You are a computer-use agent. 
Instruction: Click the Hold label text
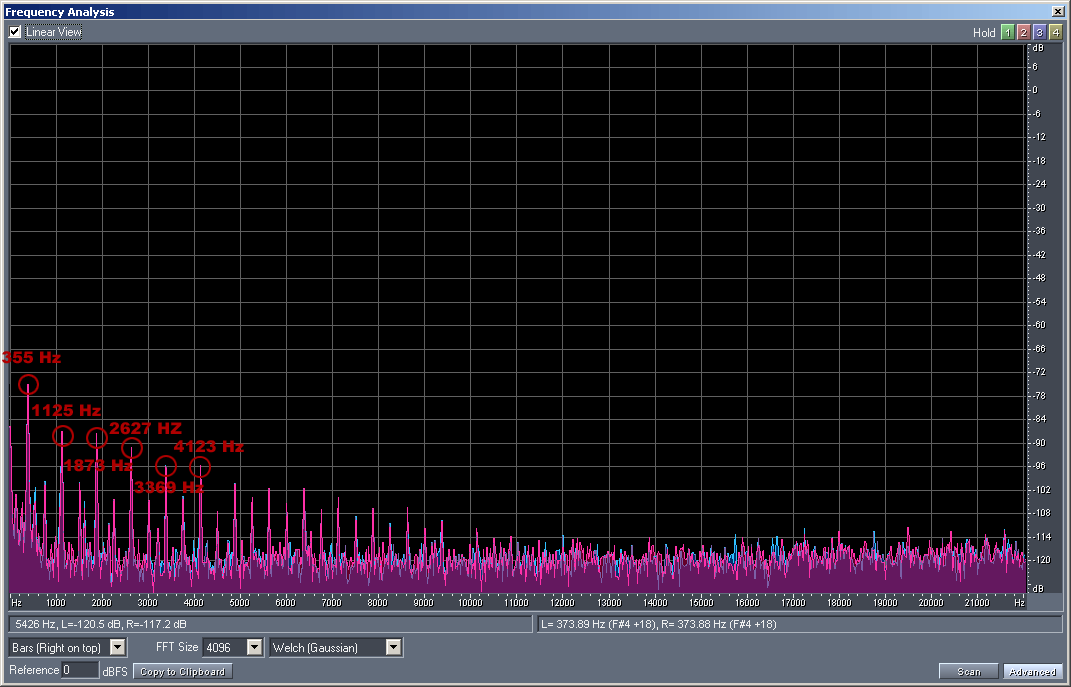click(x=984, y=33)
